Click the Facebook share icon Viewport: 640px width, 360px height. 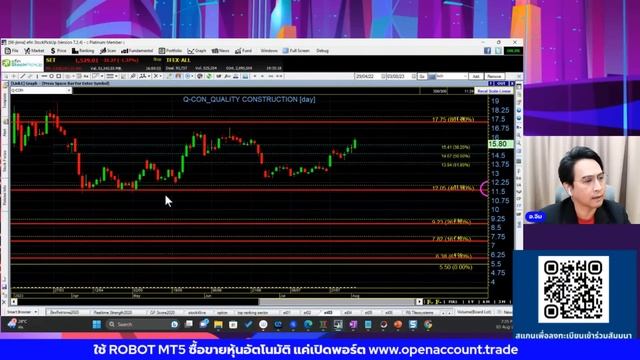coord(487,51)
